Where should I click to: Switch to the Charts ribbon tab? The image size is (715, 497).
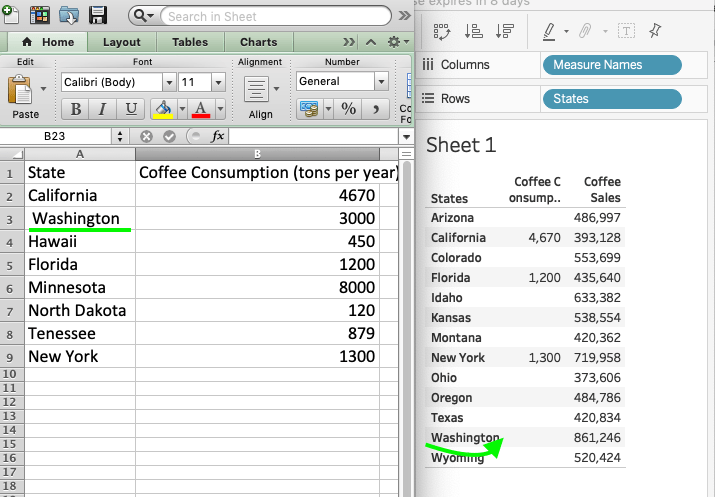(259, 42)
